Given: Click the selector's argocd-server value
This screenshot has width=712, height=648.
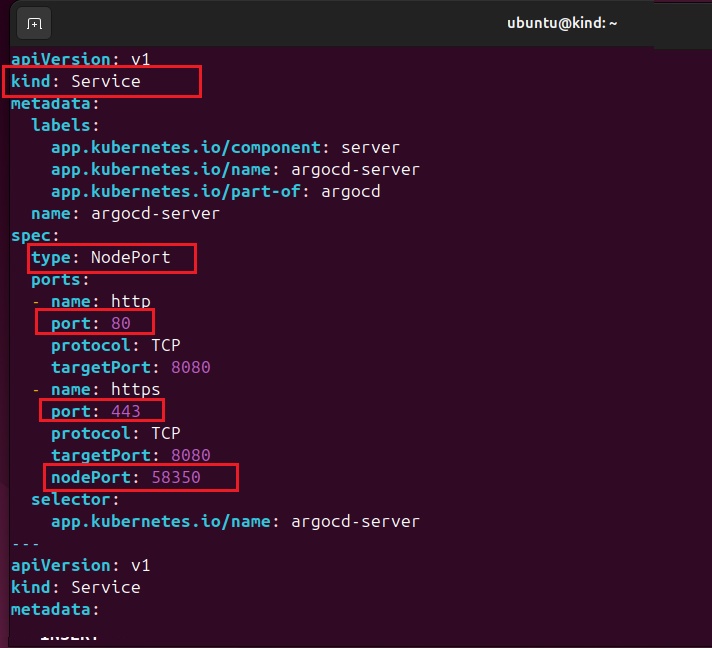Looking at the screenshot, I should (x=355, y=521).
